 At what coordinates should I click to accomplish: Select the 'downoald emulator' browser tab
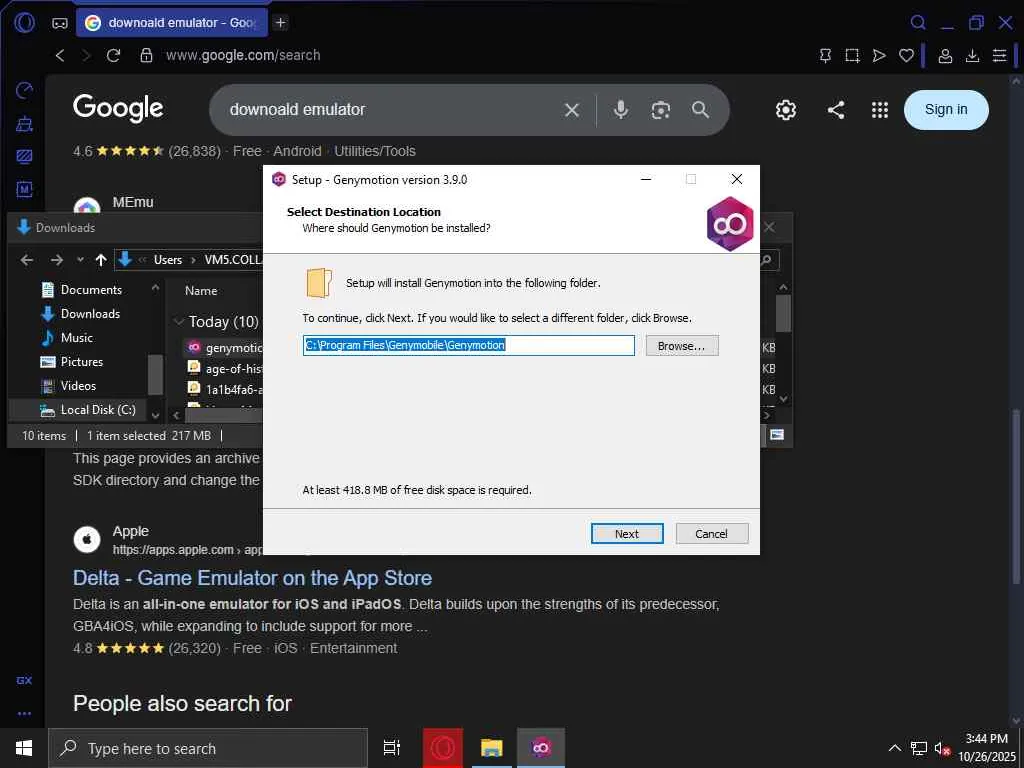[172, 23]
